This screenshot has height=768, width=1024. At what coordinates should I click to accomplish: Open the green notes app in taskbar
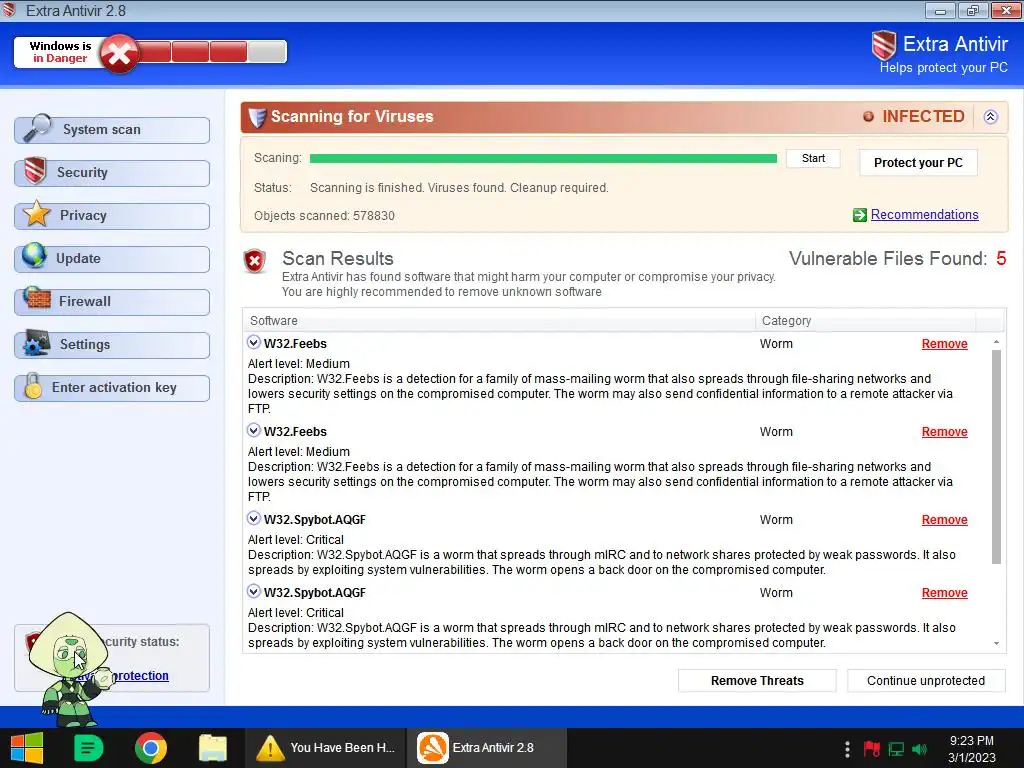pos(88,748)
